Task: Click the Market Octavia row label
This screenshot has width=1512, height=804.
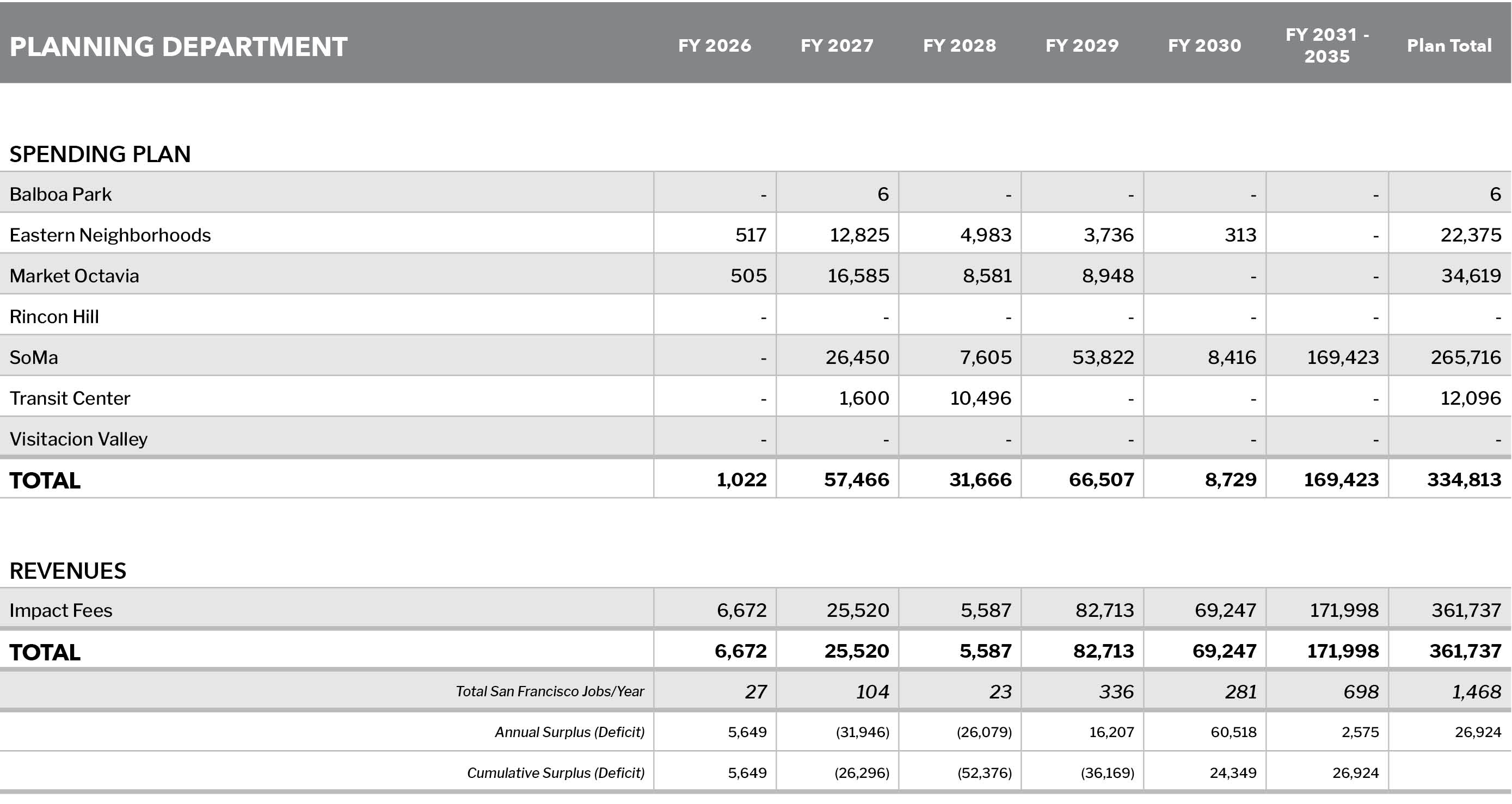Action: (x=74, y=276)
